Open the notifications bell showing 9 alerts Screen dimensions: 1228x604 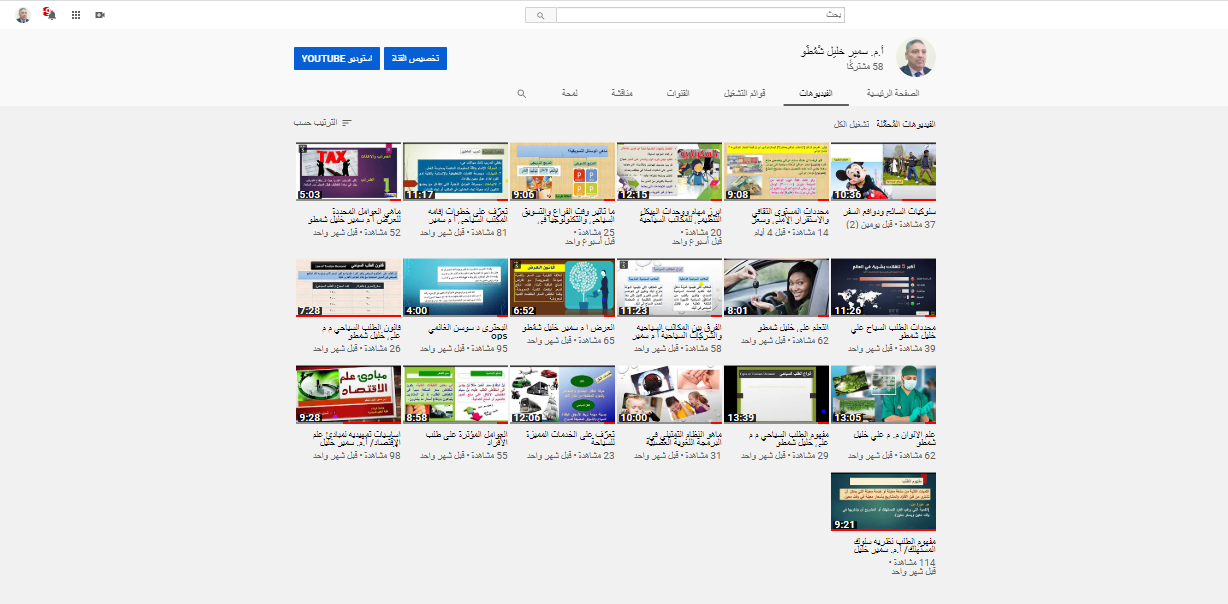[50, 15]
